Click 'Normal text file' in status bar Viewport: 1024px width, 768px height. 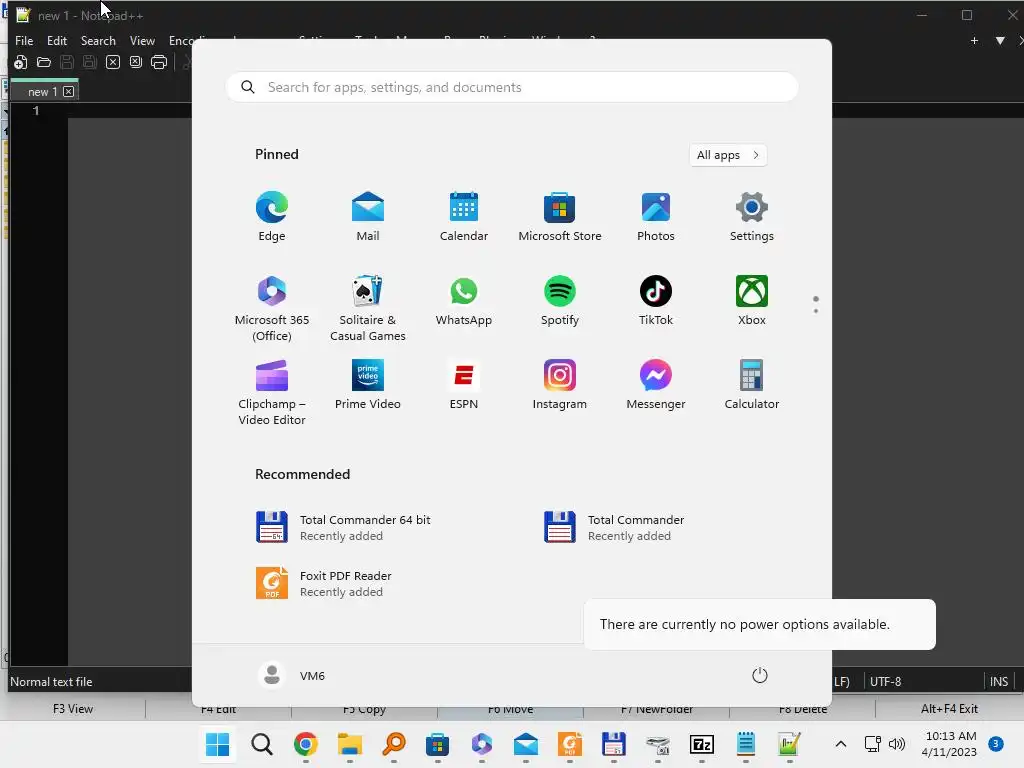pos(51,681)
